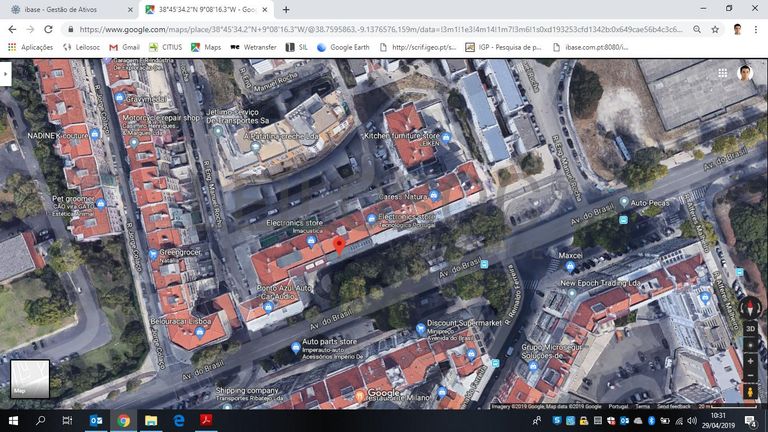
Task: Select the yellow Street View pegman
Action: coord(750,392)
